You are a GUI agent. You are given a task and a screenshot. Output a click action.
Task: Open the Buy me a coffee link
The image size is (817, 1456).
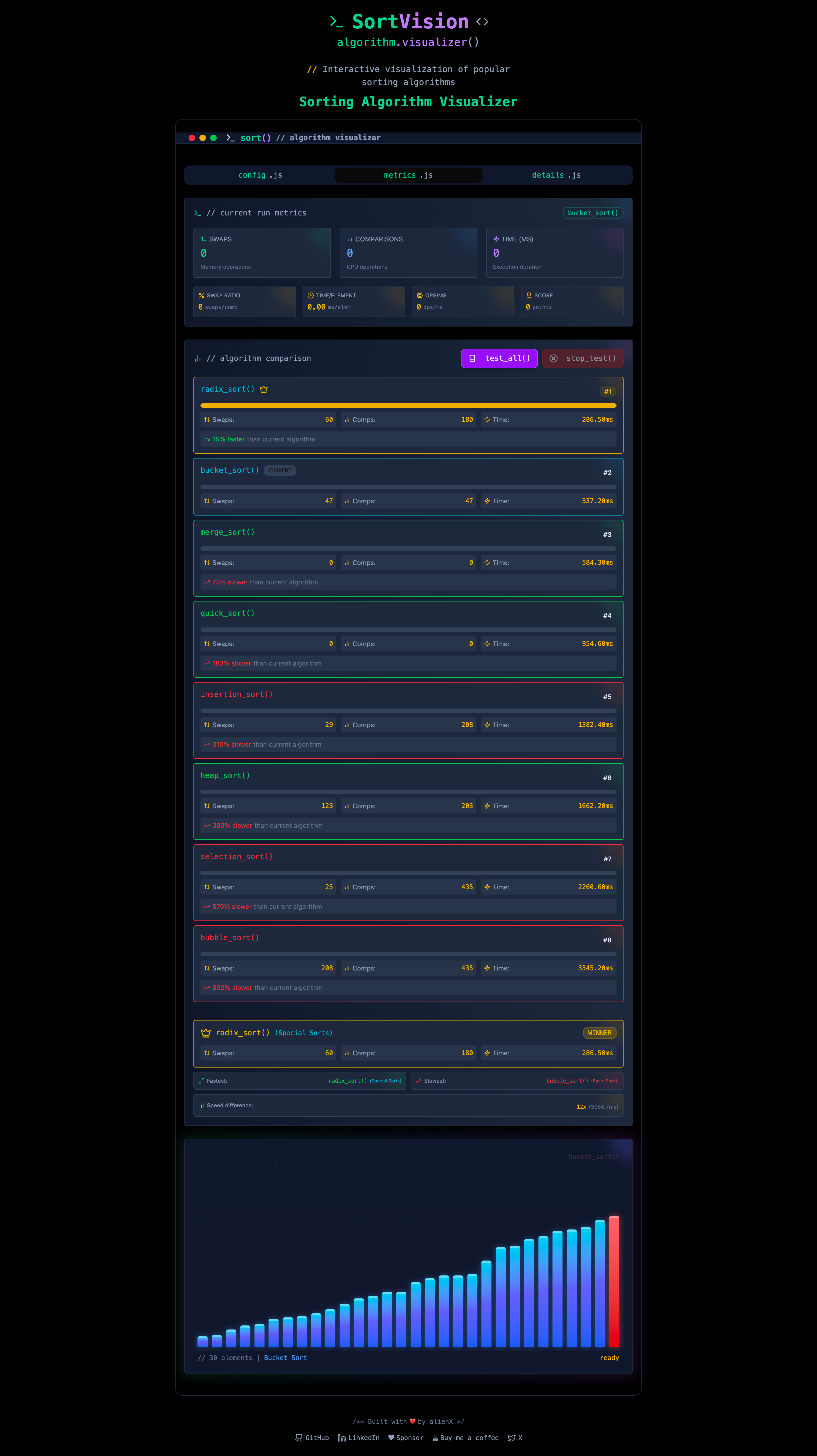pyautogui.click(x=465, y=1438)
